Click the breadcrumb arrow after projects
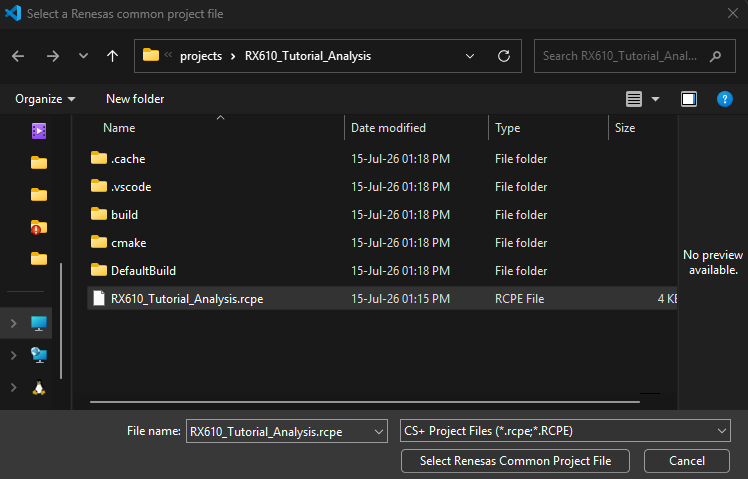Viewport: 748px width, 479px height. click(x=233, y=56)
